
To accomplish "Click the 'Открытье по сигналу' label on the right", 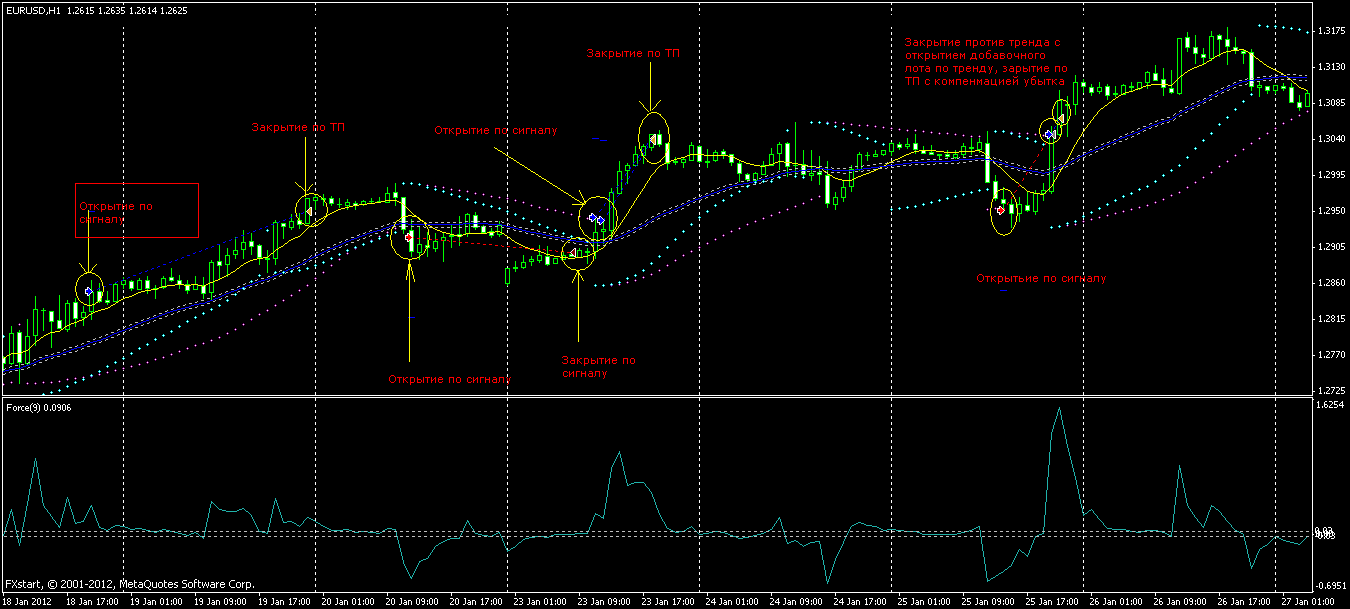I will [x=1041, y=278].
